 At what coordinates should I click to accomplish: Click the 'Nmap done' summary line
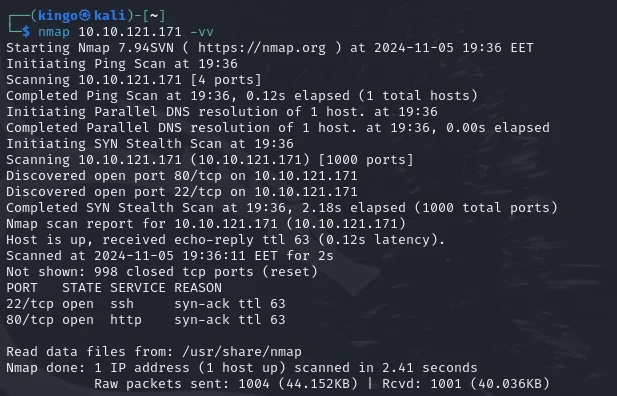tap(242, 368)
